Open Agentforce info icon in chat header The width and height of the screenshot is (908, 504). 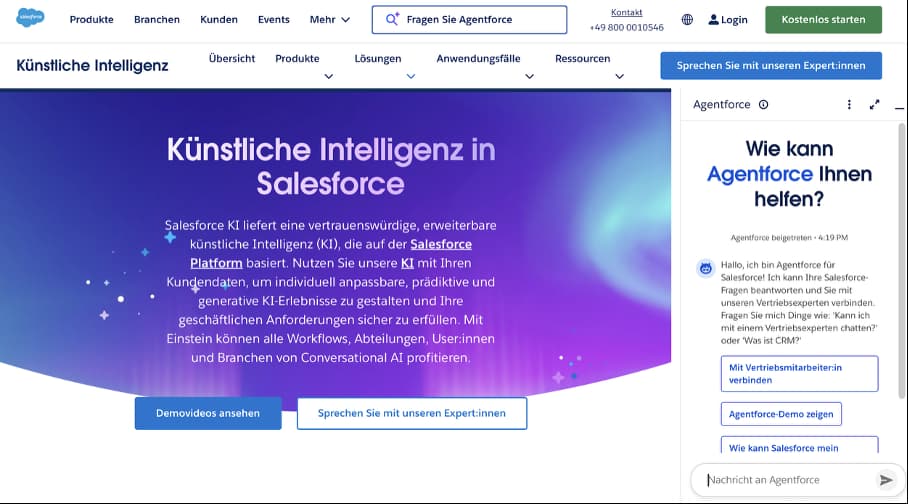coord(764,105)
